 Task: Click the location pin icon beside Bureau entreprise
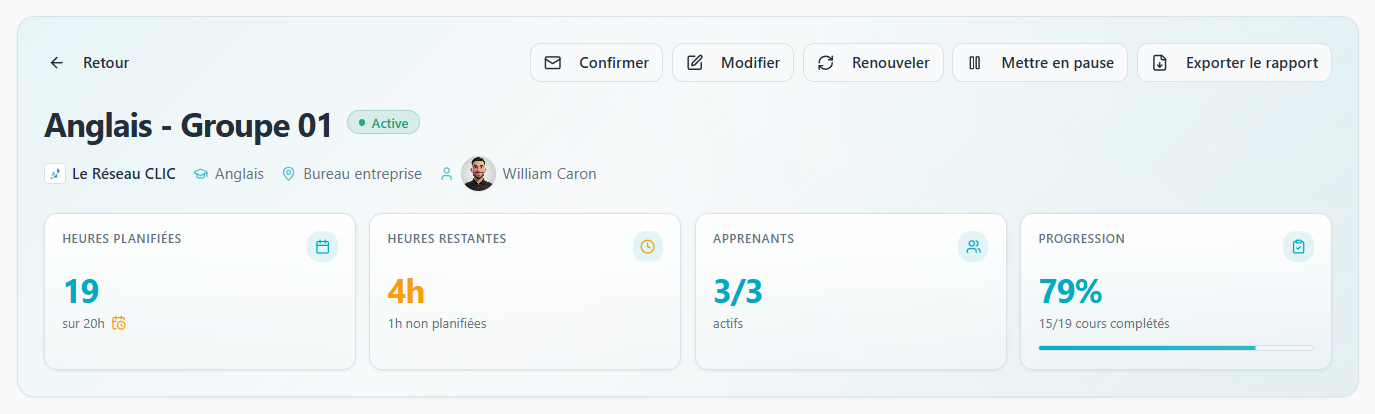pos(288,174)
